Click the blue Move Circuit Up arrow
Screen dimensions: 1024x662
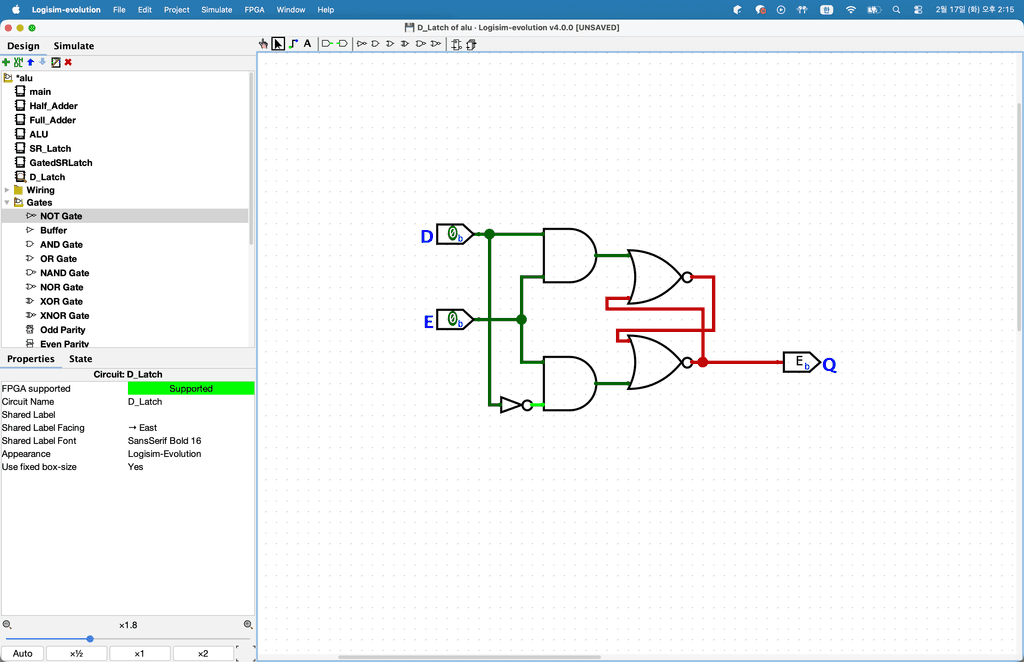[x=30, y=62]
